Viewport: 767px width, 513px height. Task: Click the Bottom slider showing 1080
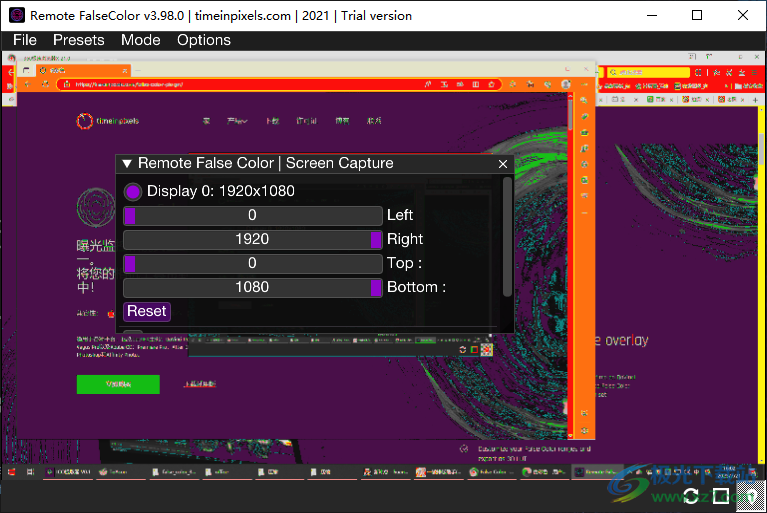coord(252,288)
